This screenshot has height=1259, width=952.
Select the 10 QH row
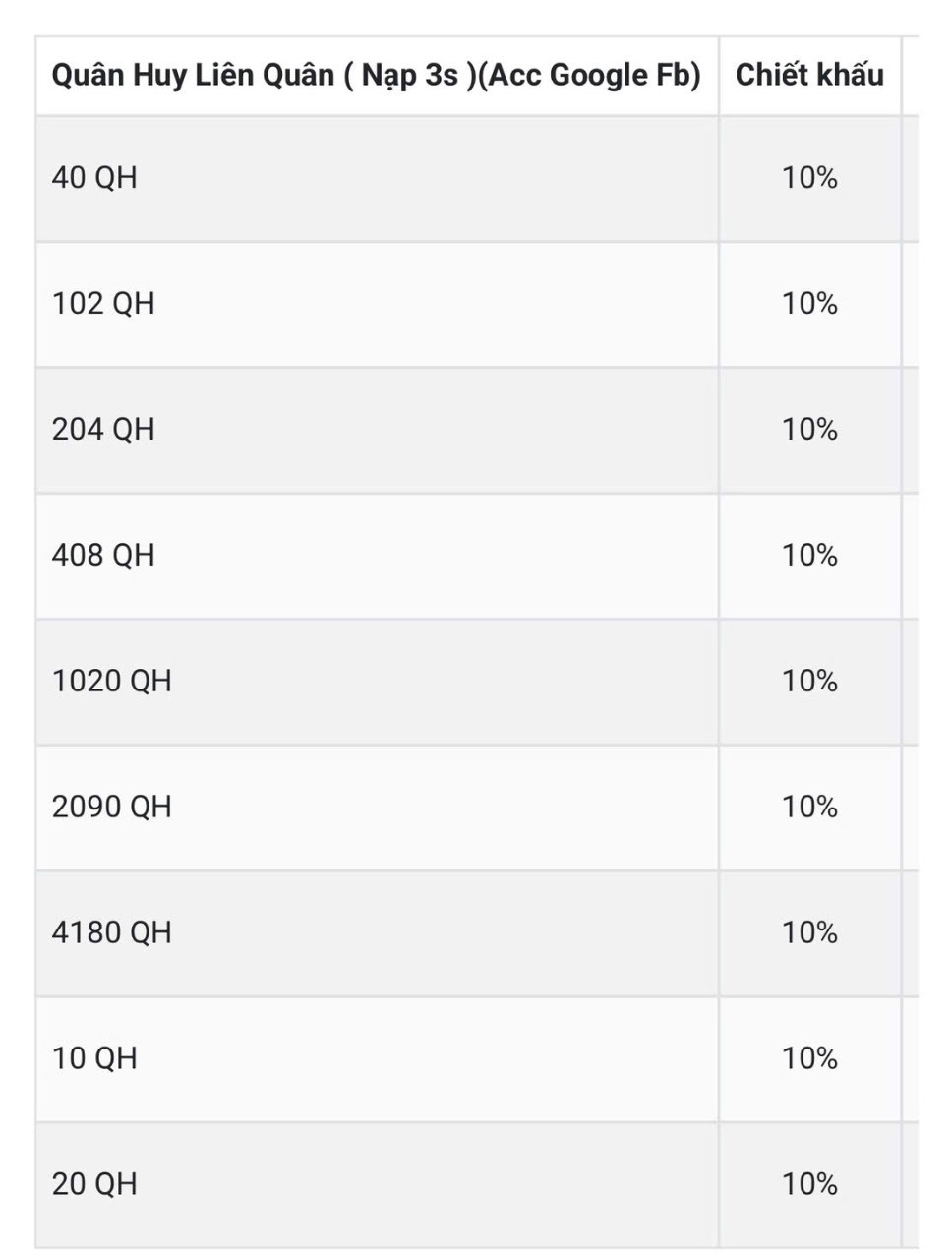476,1059
